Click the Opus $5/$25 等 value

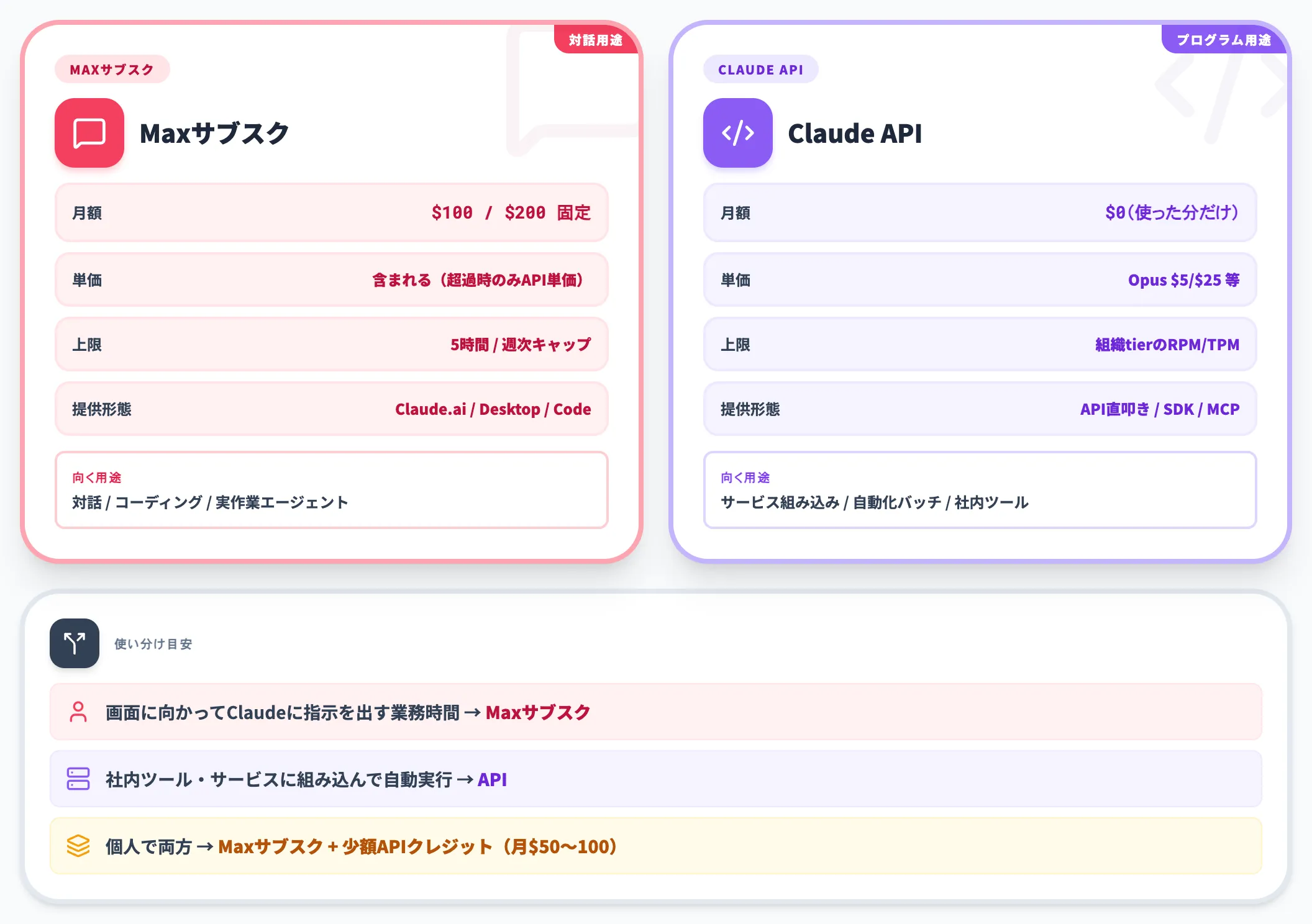pyautogui.click(x=1184, y=280)
